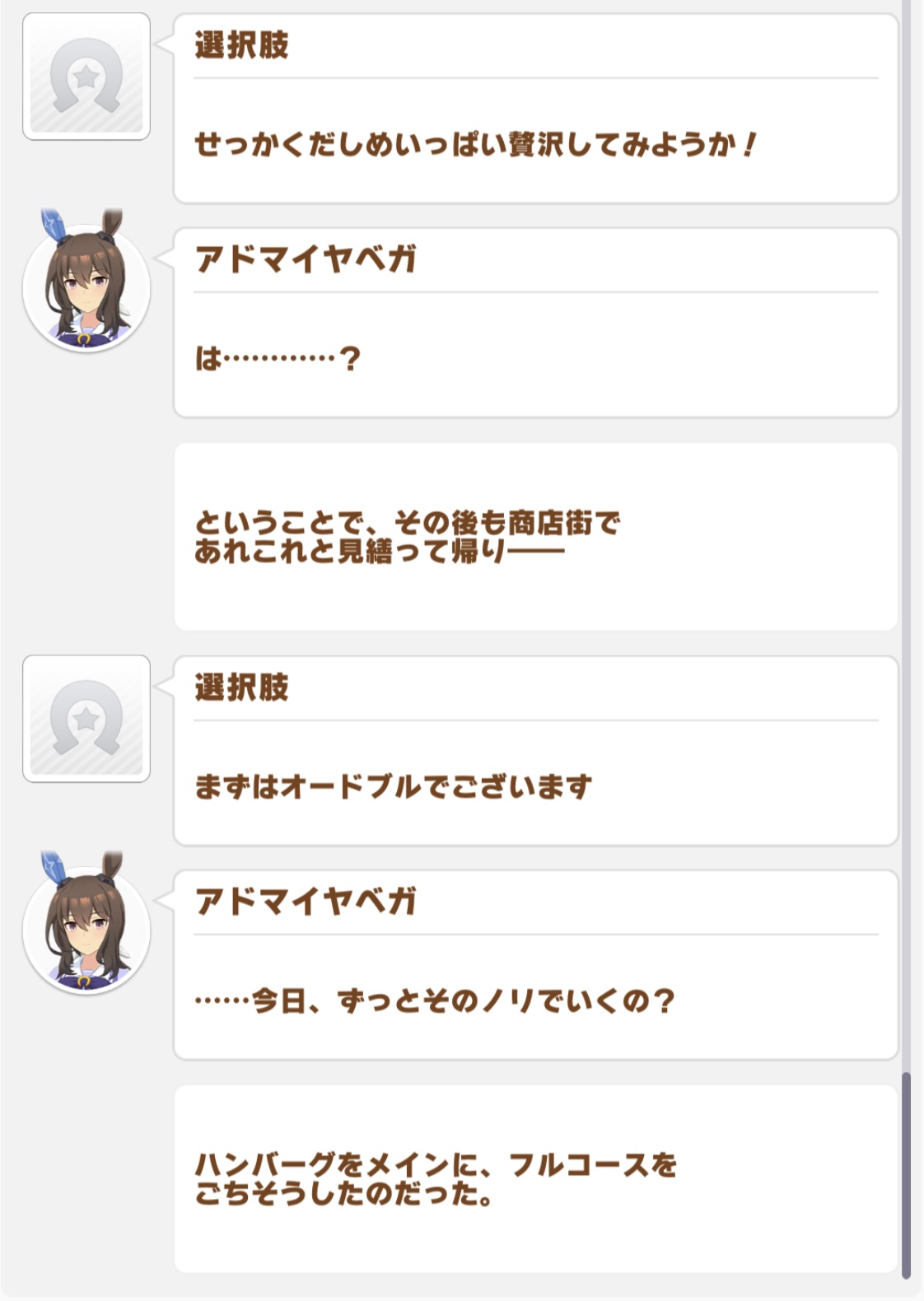Click the horseshoe icon beside the first 選択肢
The width and height of the screenshot is (924, 1301).
pyautogui.click(x=86, y=77)
